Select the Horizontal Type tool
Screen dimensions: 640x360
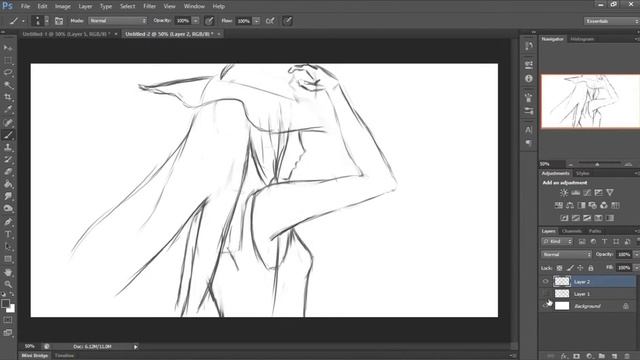(8, 234)
